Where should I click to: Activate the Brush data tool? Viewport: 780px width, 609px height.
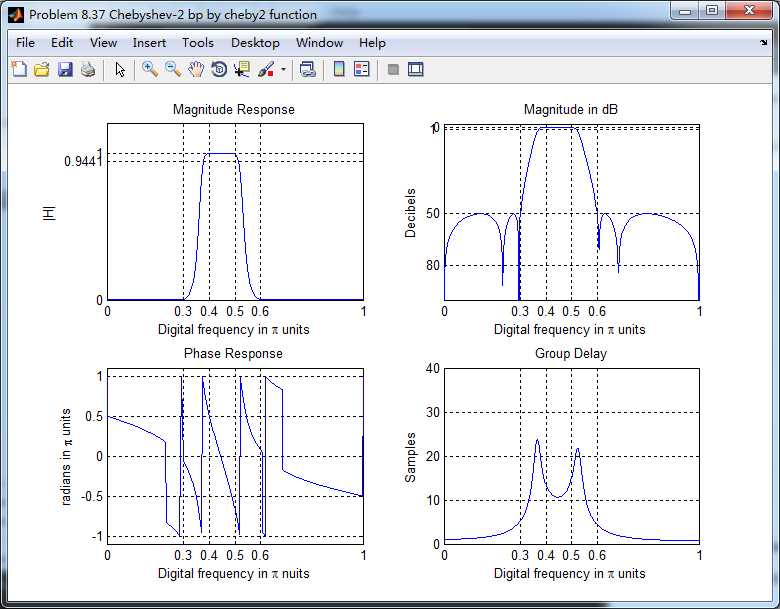point(266,69)
